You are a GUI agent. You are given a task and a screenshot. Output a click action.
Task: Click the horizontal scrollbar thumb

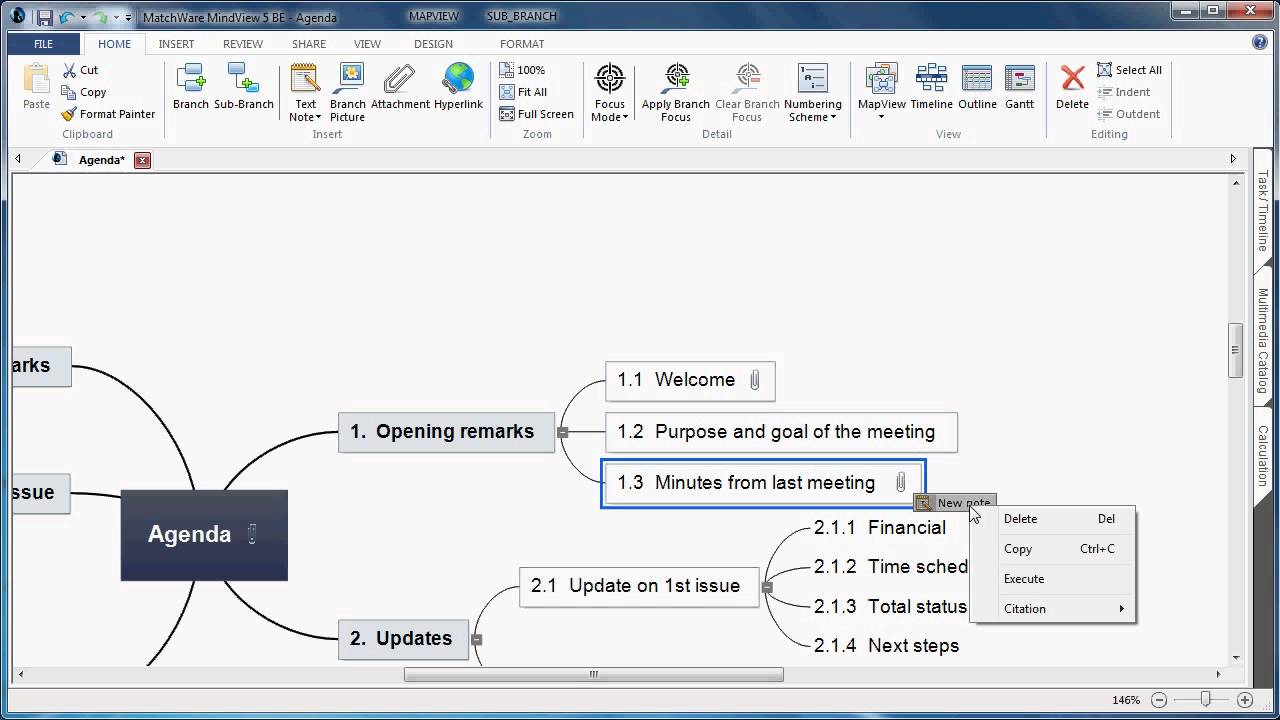[x=593, y=674]
